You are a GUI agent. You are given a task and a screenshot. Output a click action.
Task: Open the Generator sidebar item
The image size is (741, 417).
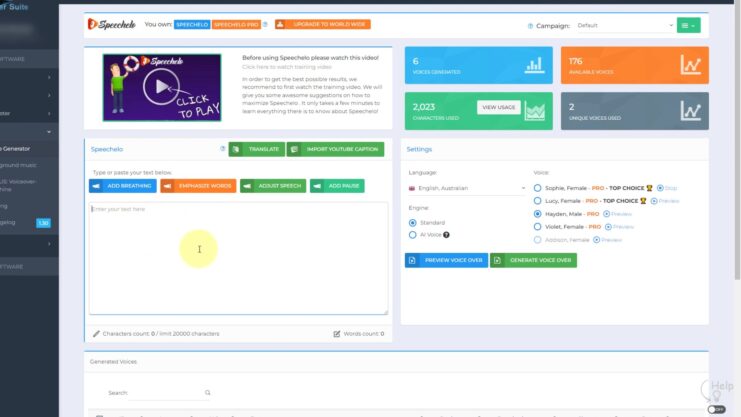[15, 148]
